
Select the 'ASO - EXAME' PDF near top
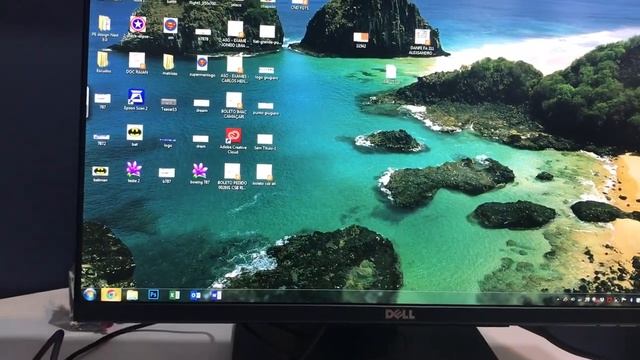click(x=235, y=34)
